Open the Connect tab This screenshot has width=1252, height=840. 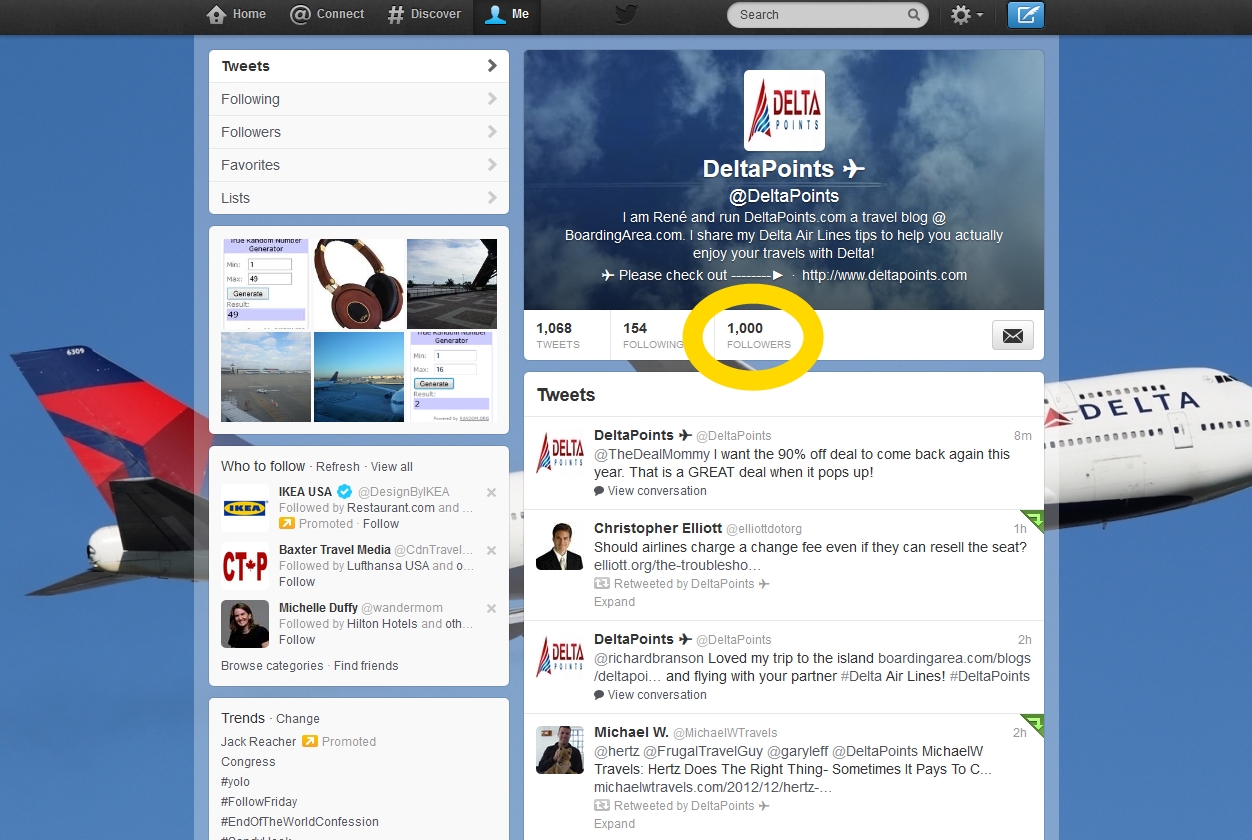327,14
